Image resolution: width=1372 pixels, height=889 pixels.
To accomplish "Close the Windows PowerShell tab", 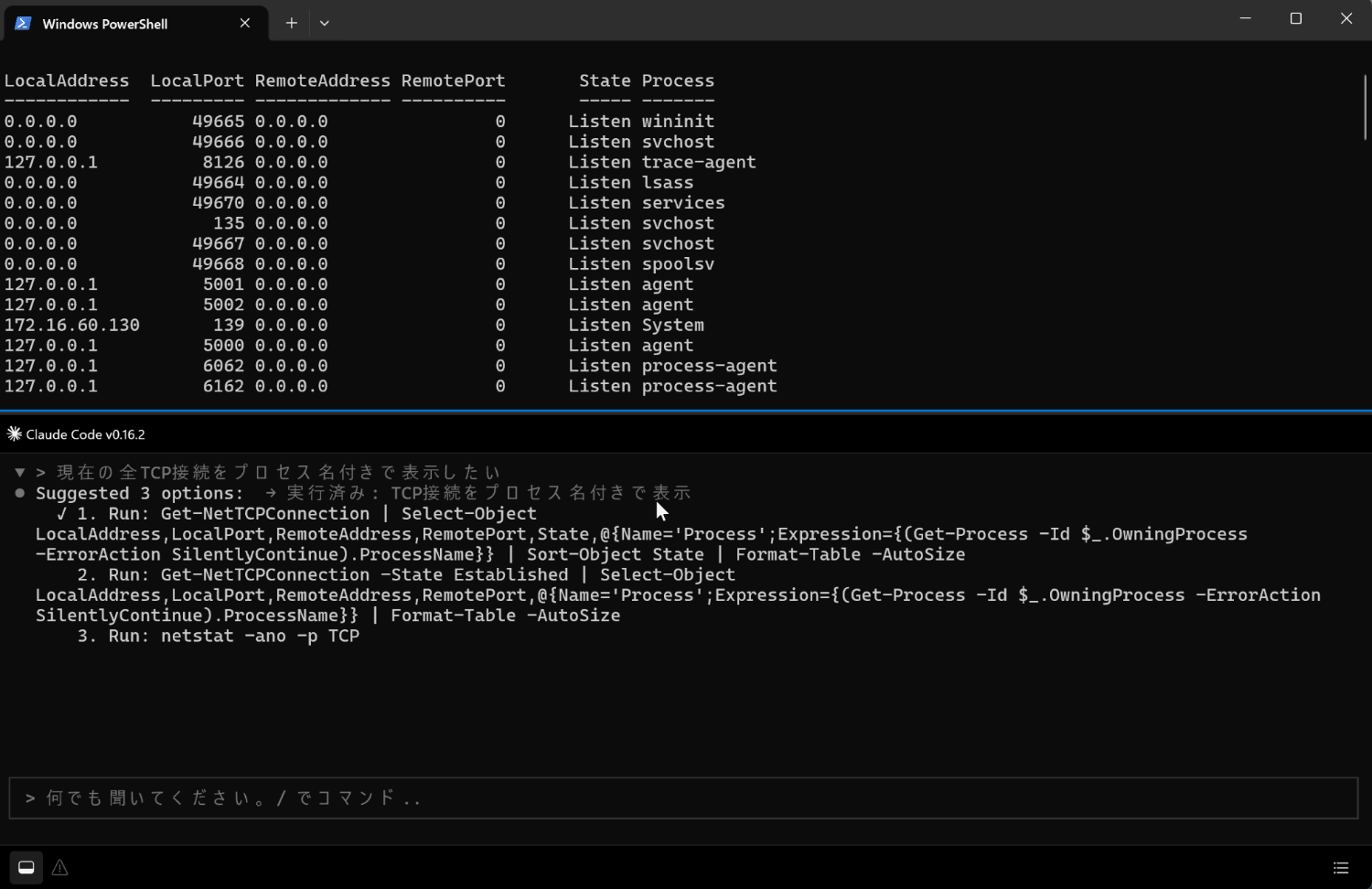I will pyautogui.click(x=245, y=23).
